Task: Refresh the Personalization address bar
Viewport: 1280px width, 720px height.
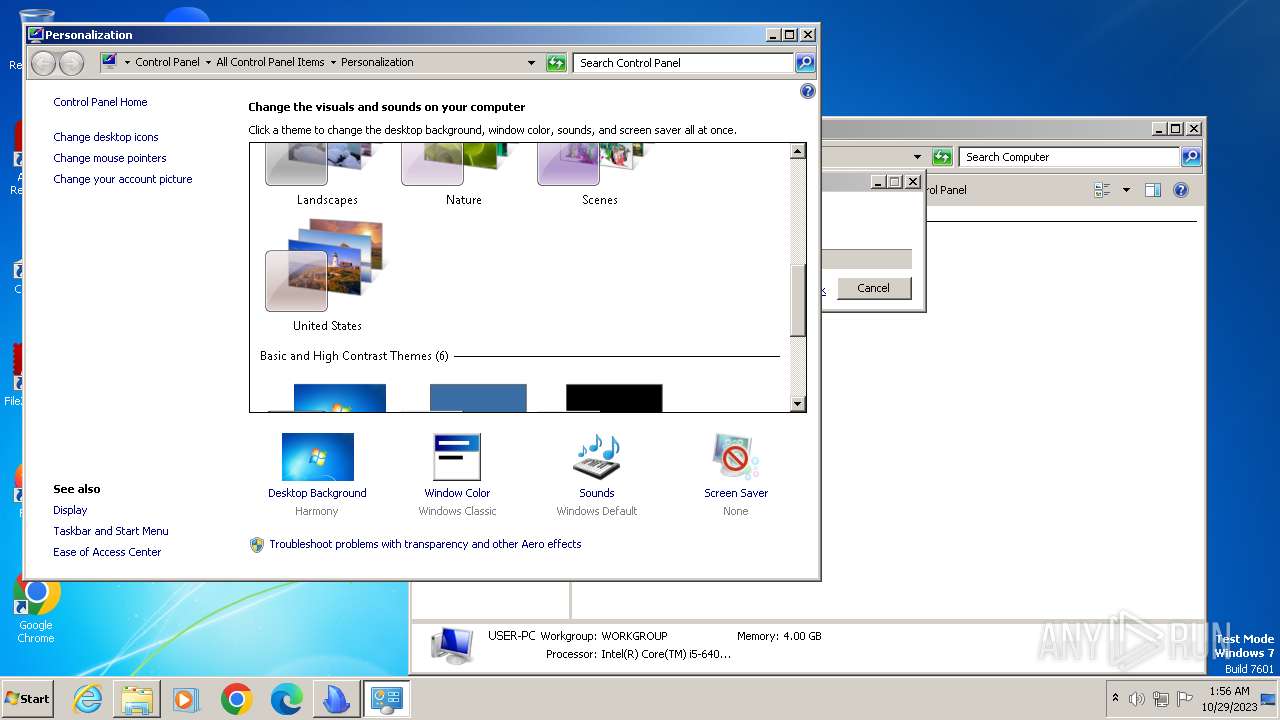Action: pos(556,63)
